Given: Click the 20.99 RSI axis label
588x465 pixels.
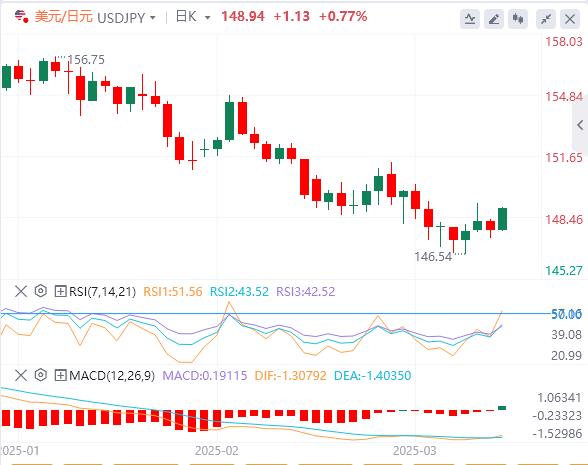Looking at the screenshot, I should (566, 355).
